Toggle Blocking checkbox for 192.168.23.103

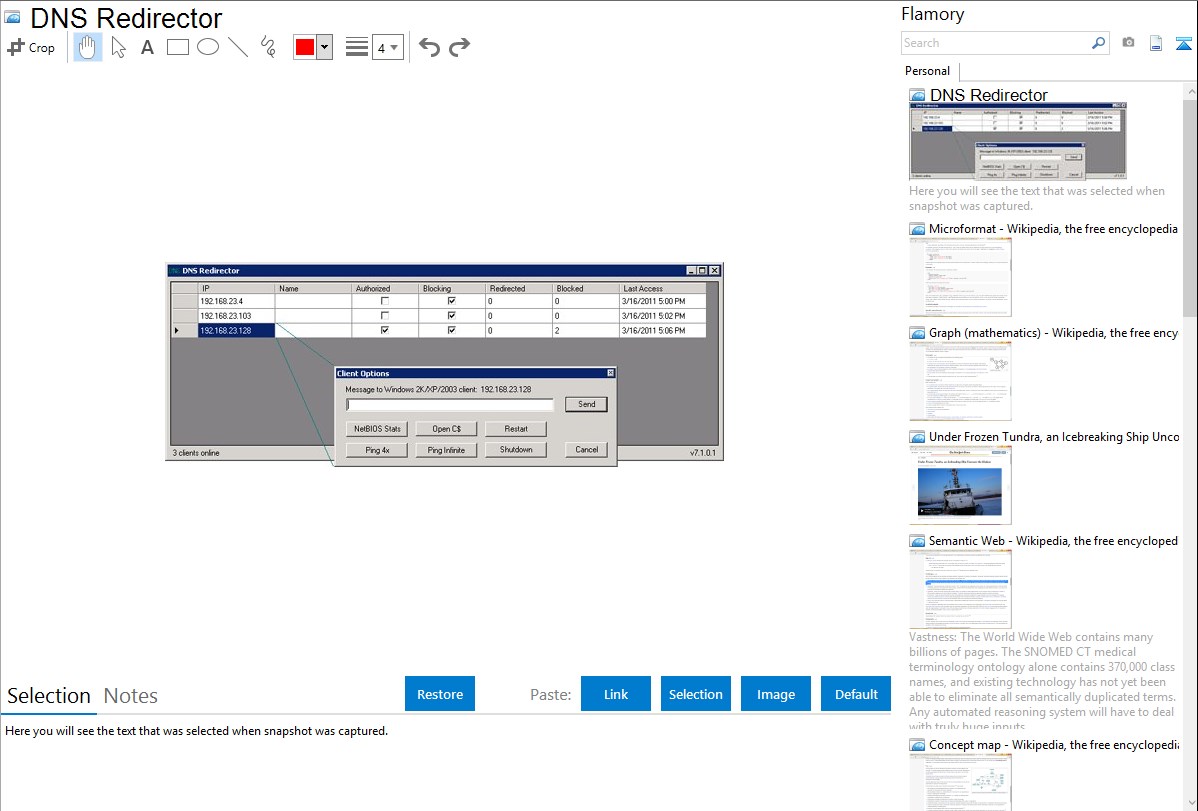(x=452, y=316)
